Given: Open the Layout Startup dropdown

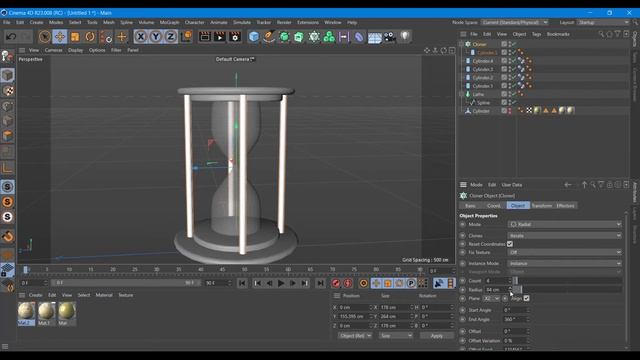Looking at the screenshot, I should tap(603, 22).
